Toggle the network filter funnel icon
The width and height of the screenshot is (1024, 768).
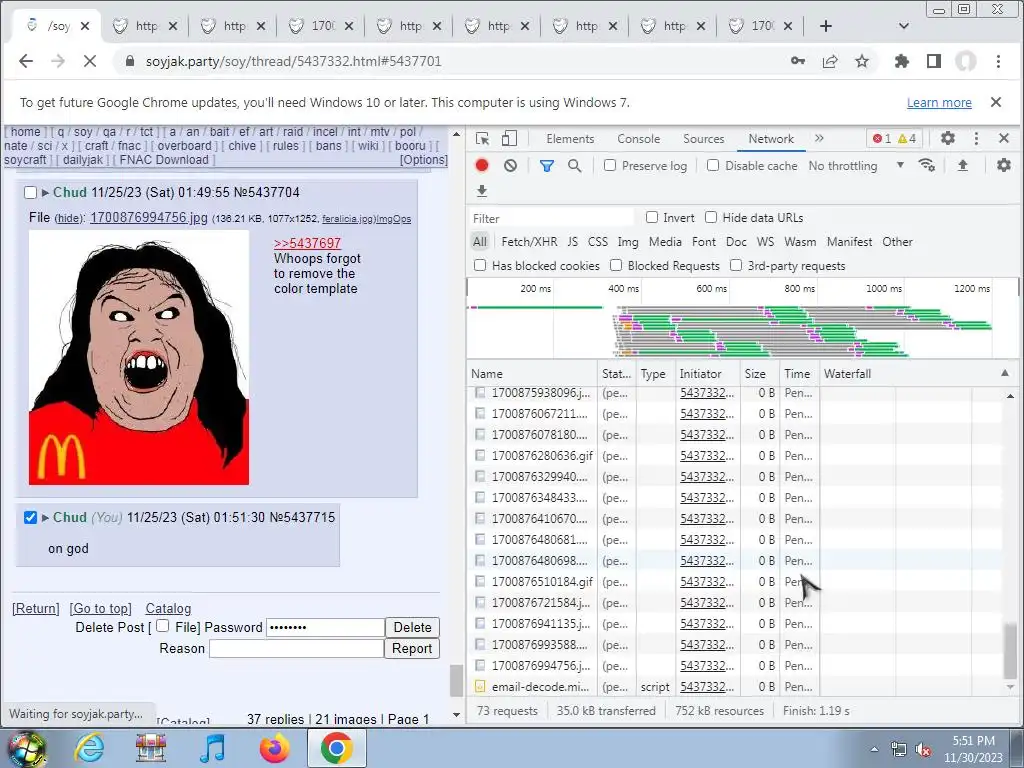click(547, 166)
